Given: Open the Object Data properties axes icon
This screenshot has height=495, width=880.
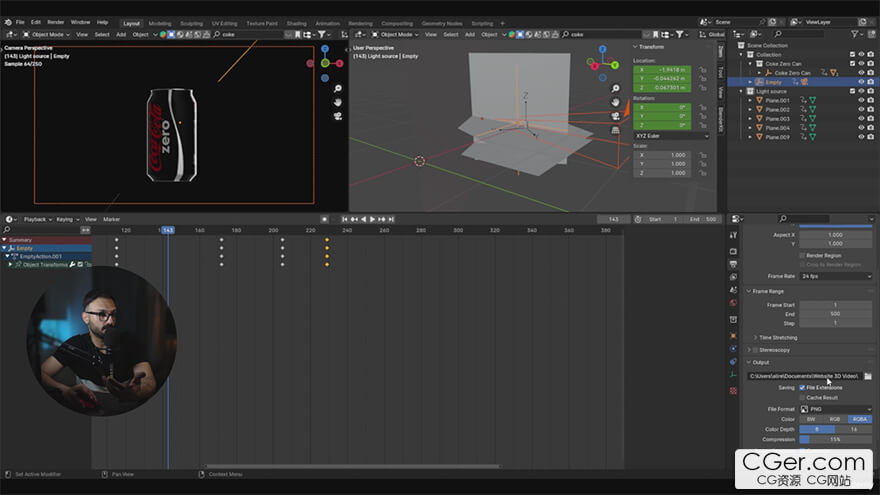Looking at the screenshot, I should point(733,374).
